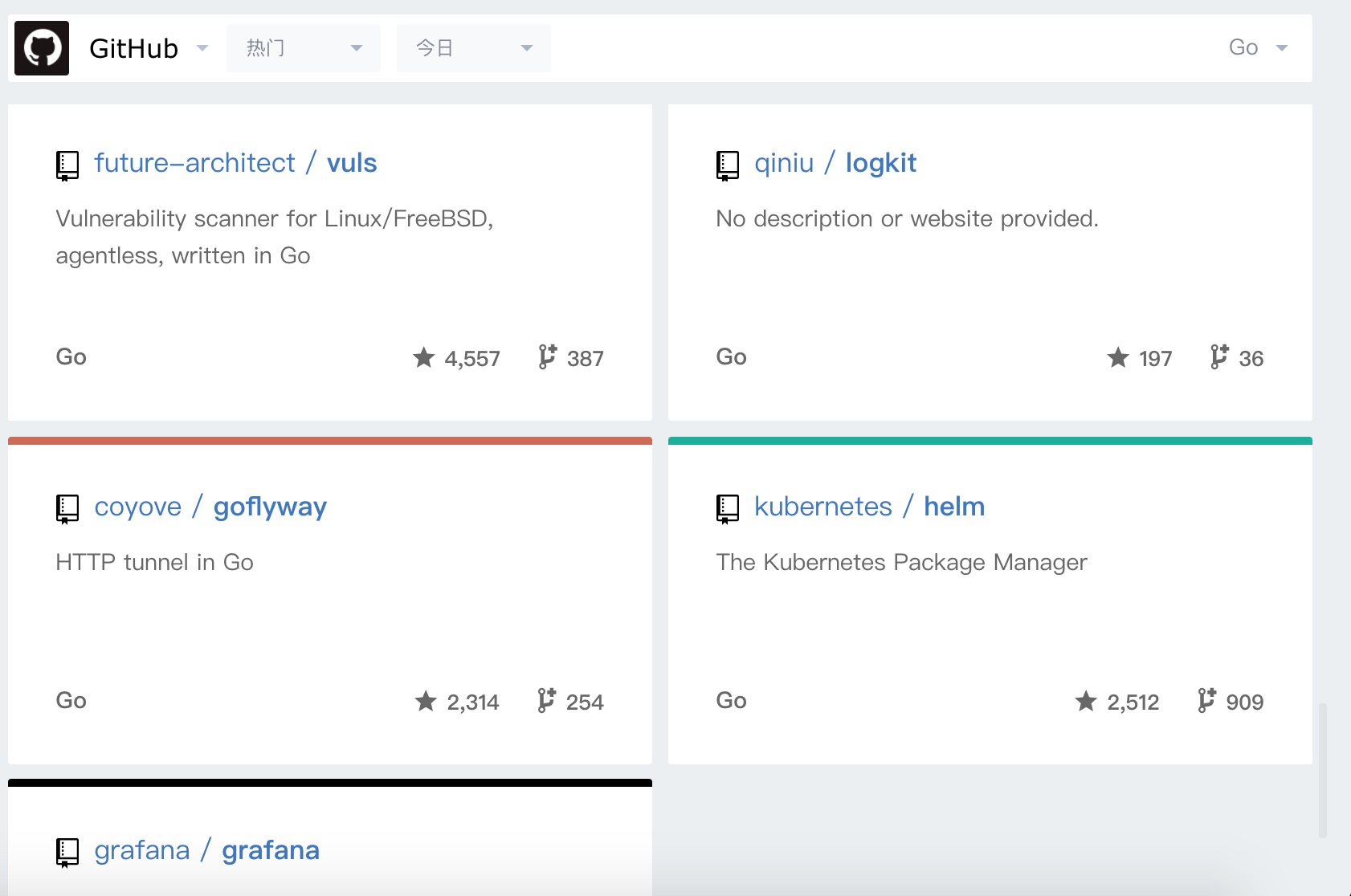Click the GitHub title text in header
This screenshot has height=896, width=1351.
point(133,48)
